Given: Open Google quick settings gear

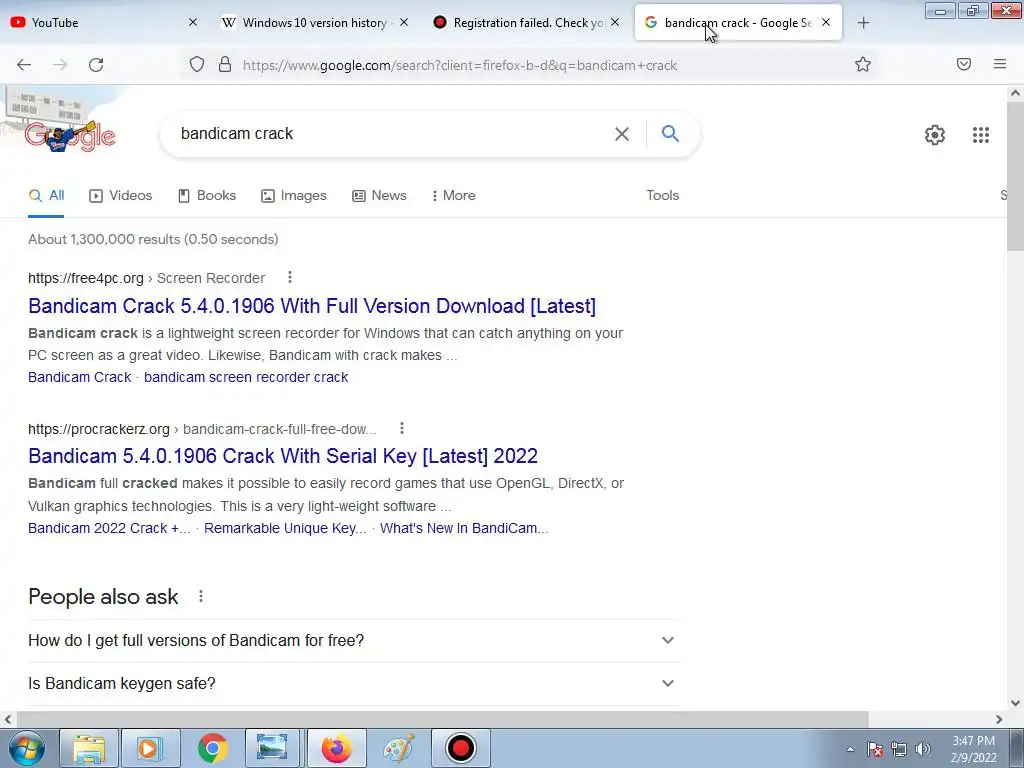Looking at the screenshot, I should click(935, 135).
